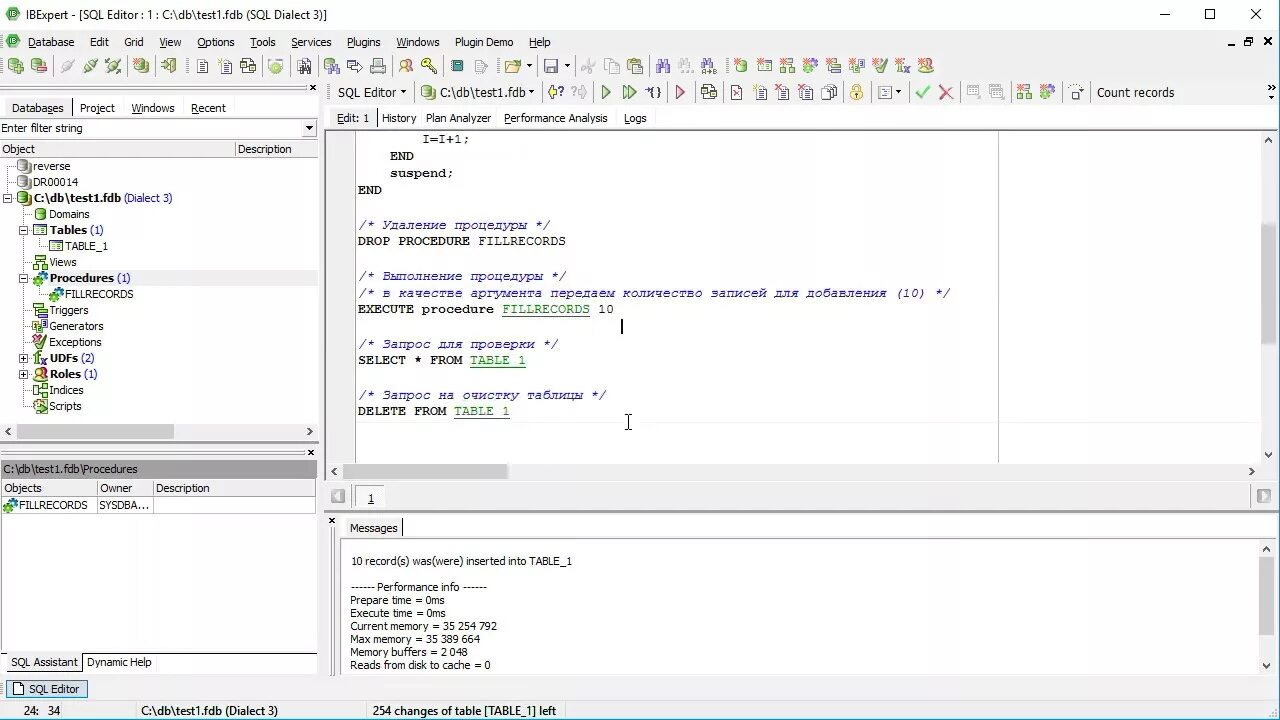Open the Print (printer) toolbar icon

[378, 66]
